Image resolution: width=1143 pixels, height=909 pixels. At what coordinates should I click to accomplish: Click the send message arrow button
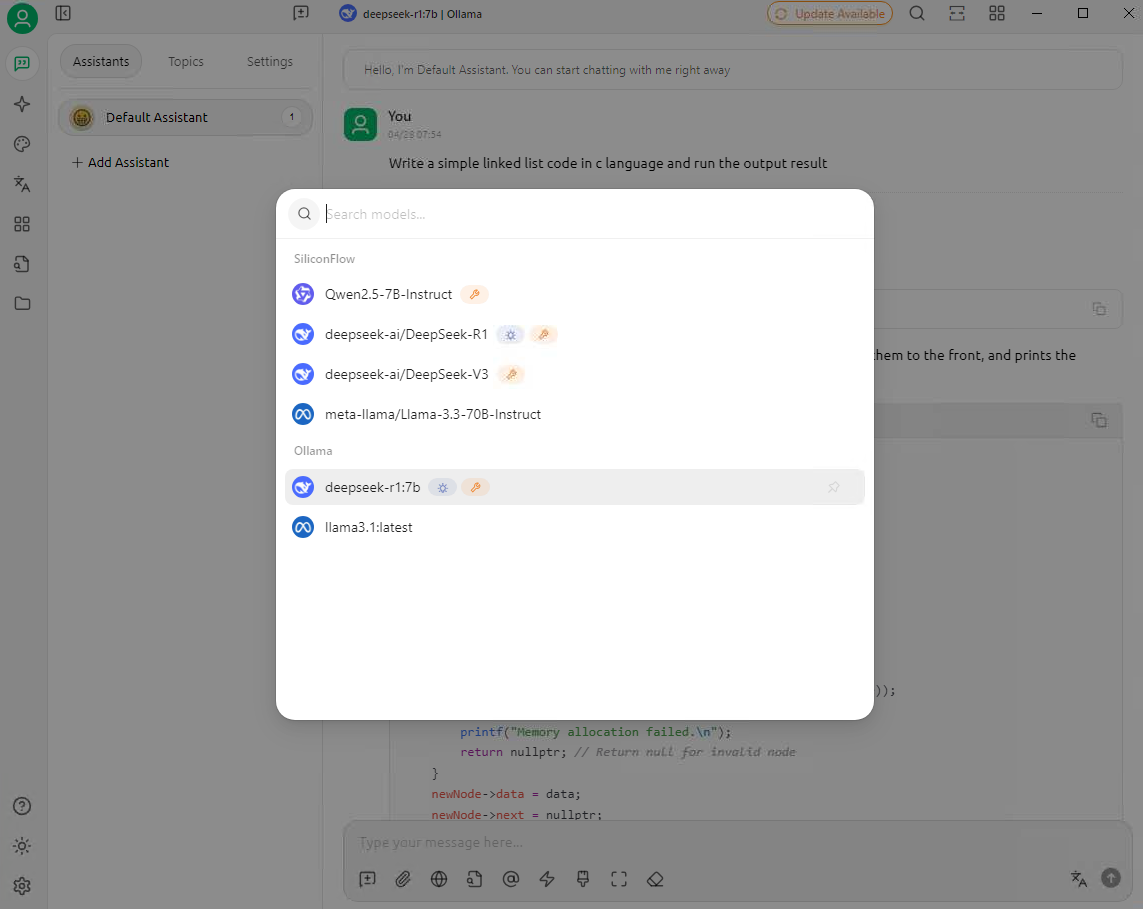coord(1111,878)
